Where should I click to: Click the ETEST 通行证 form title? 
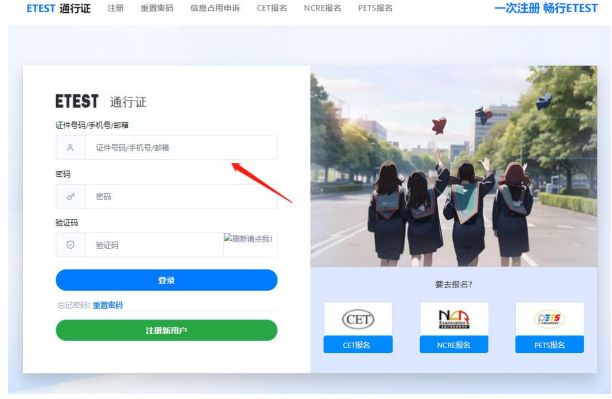click(101, 102)
